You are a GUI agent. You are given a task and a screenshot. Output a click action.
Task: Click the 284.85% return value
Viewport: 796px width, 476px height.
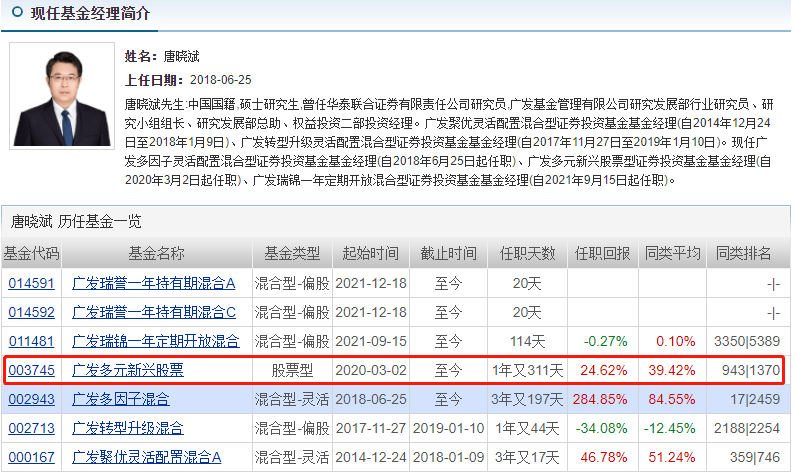click(600, 399)
